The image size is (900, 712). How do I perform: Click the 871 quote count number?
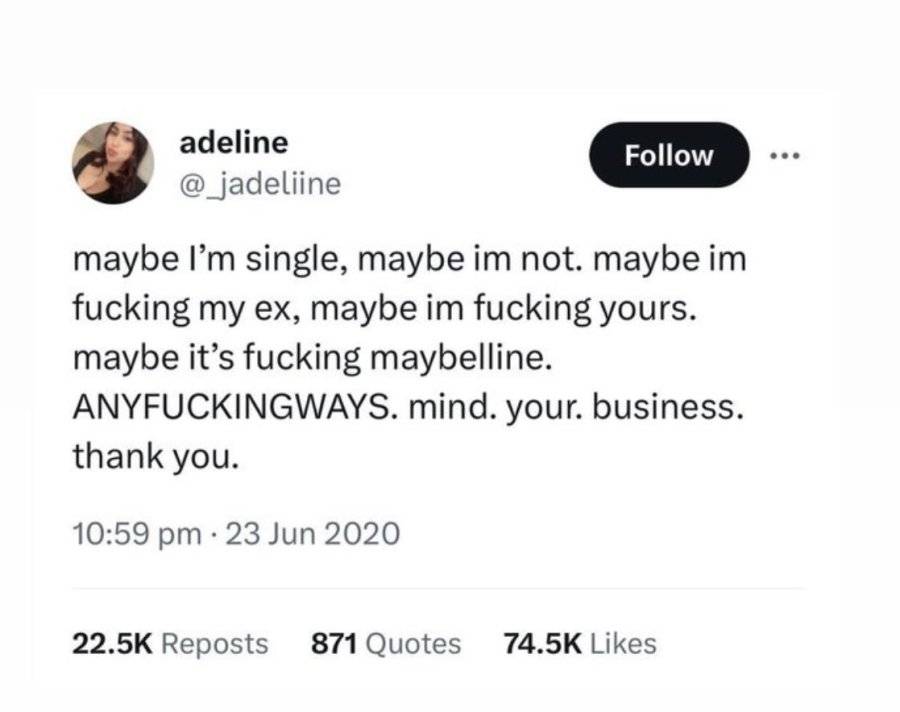(334, 643)
